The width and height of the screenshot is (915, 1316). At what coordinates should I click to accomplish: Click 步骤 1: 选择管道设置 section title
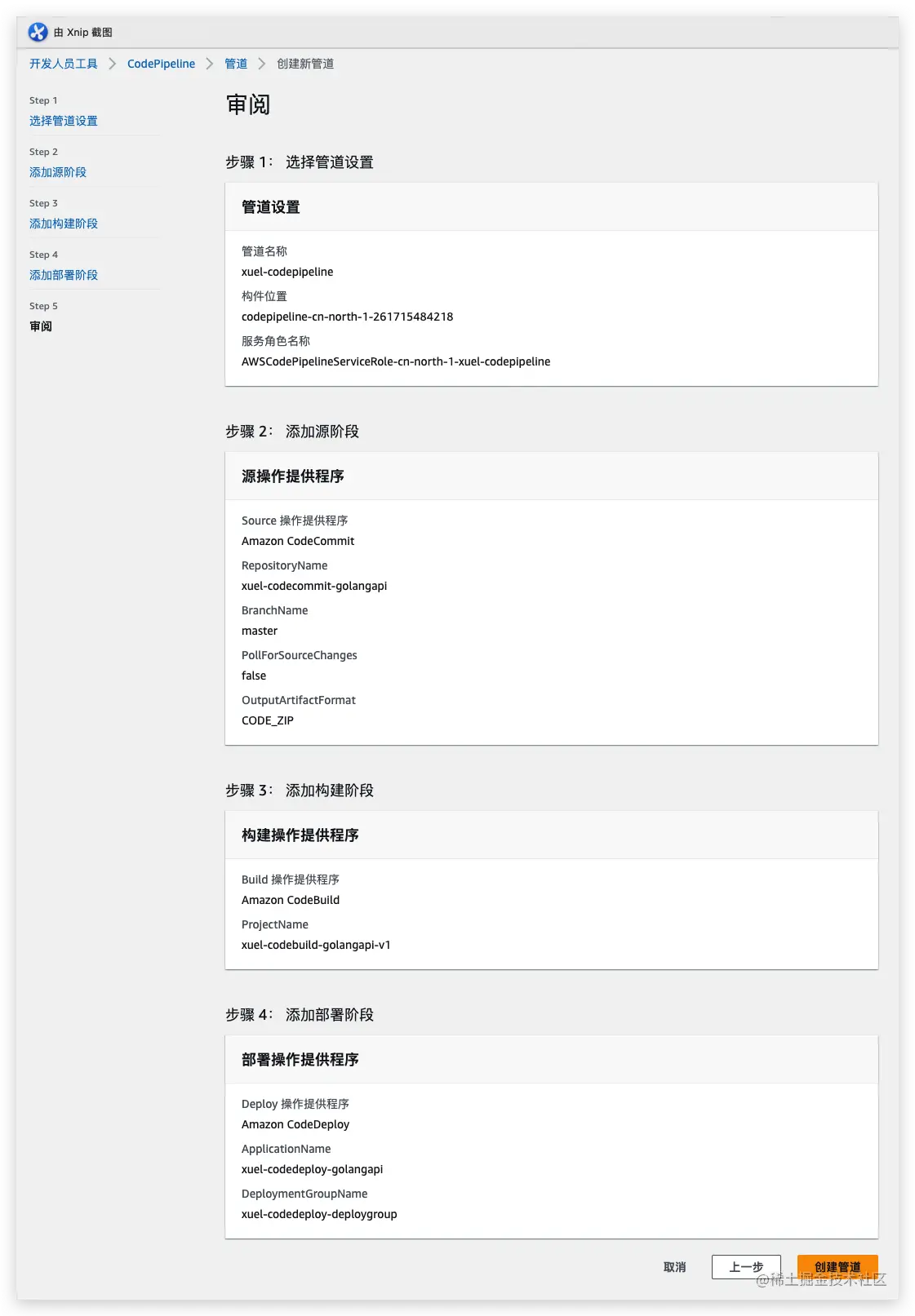[300, 162]
